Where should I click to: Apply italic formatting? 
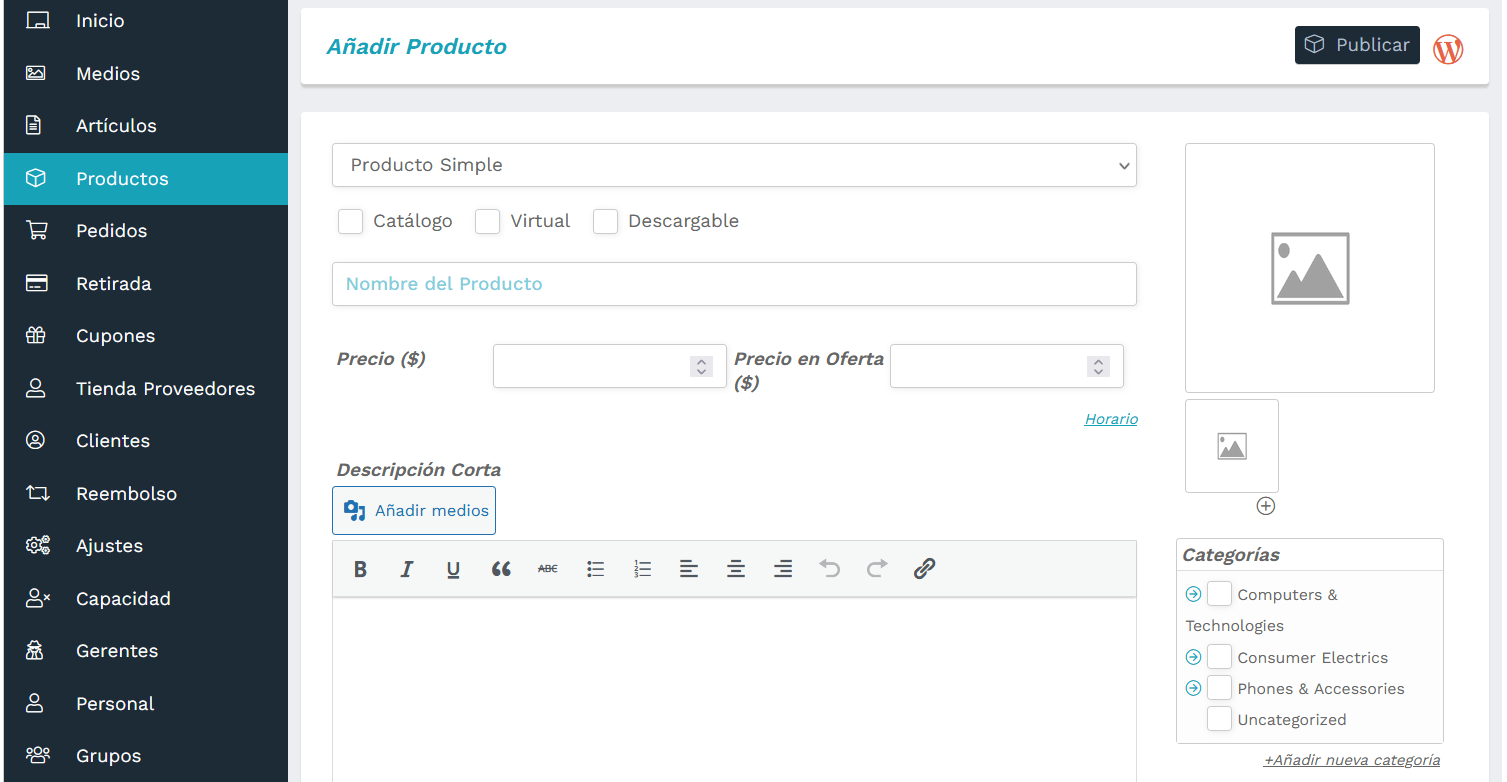point(407,569)
